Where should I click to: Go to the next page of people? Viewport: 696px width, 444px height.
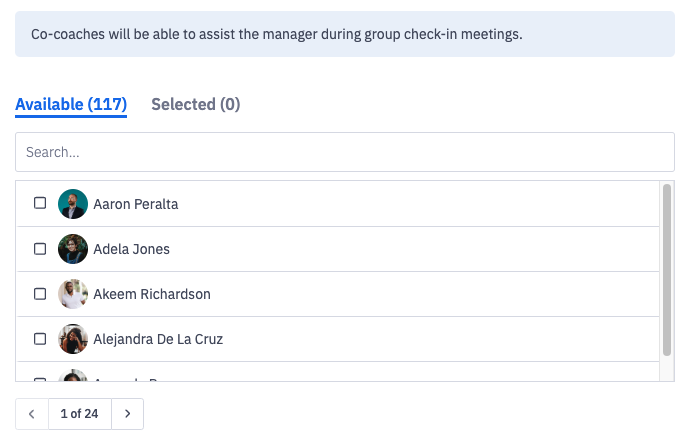(x=127, y=414)
